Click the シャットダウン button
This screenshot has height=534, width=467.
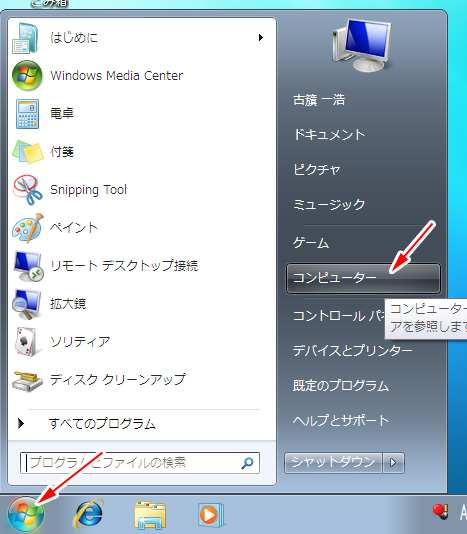[333, 463]
